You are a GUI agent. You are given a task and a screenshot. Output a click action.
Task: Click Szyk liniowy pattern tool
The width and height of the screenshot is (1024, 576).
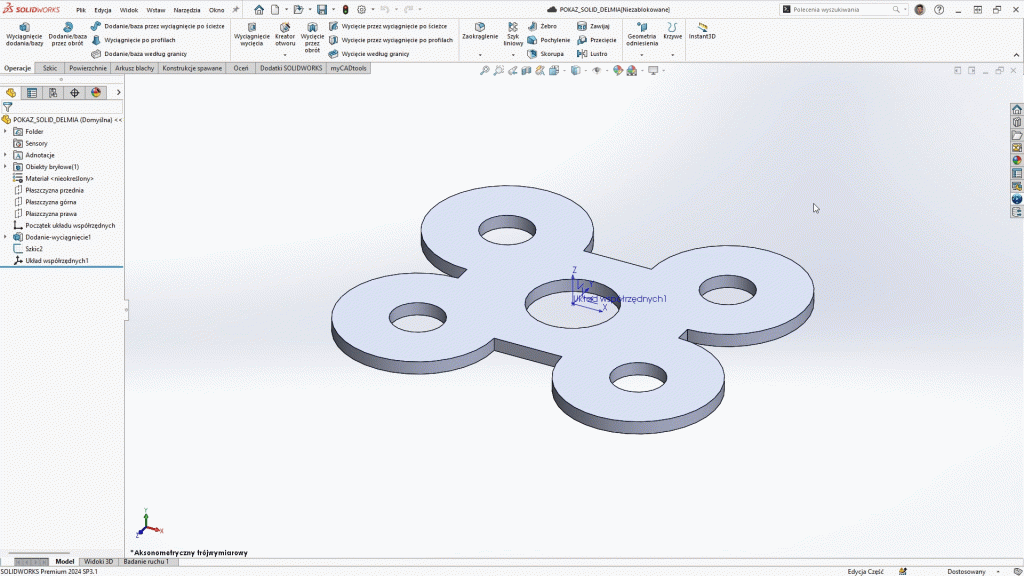click(513, 35)
